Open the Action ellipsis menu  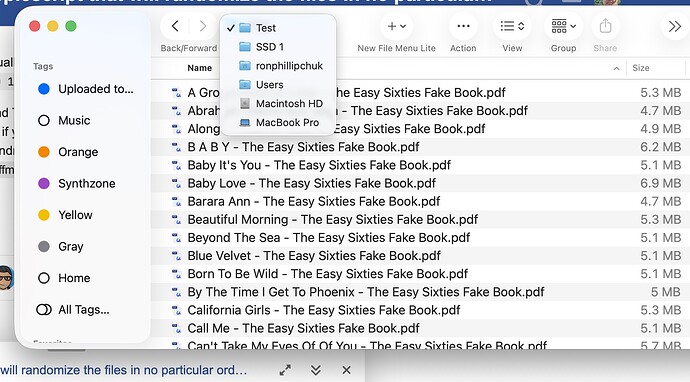(463, 26)
